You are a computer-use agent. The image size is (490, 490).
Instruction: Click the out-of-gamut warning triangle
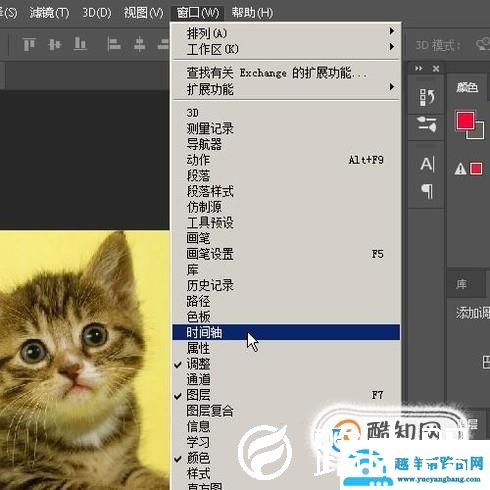460,169
